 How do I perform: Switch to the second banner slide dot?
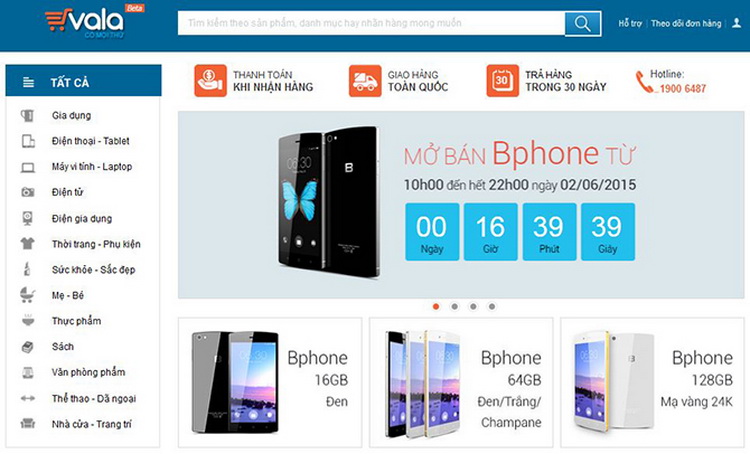454,307
